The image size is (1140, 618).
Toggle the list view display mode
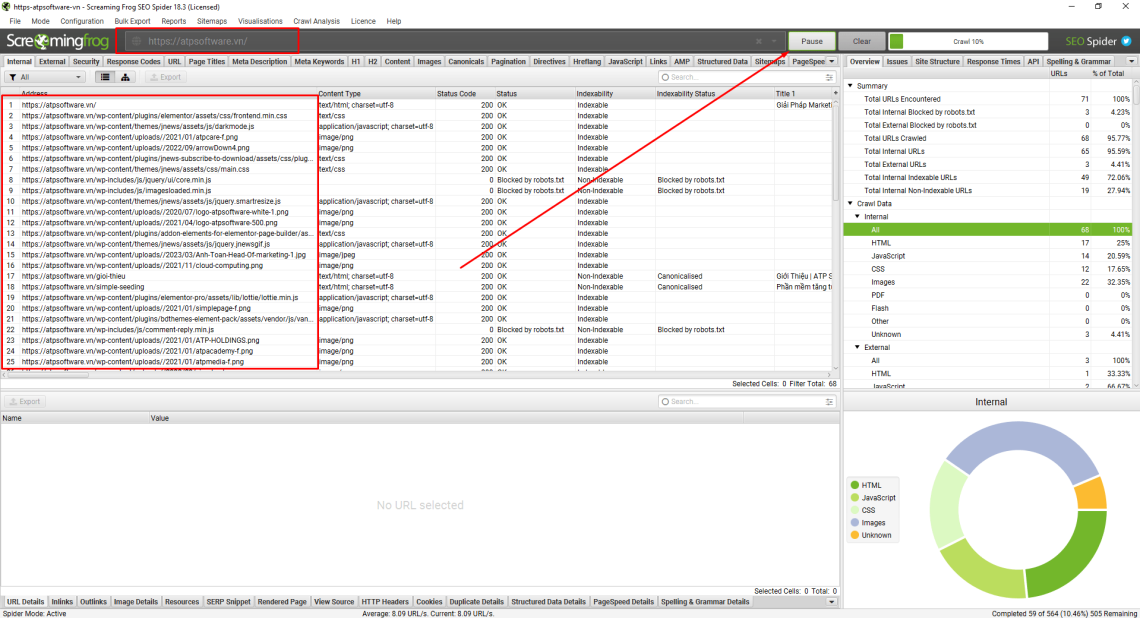[x=104, y=77]
